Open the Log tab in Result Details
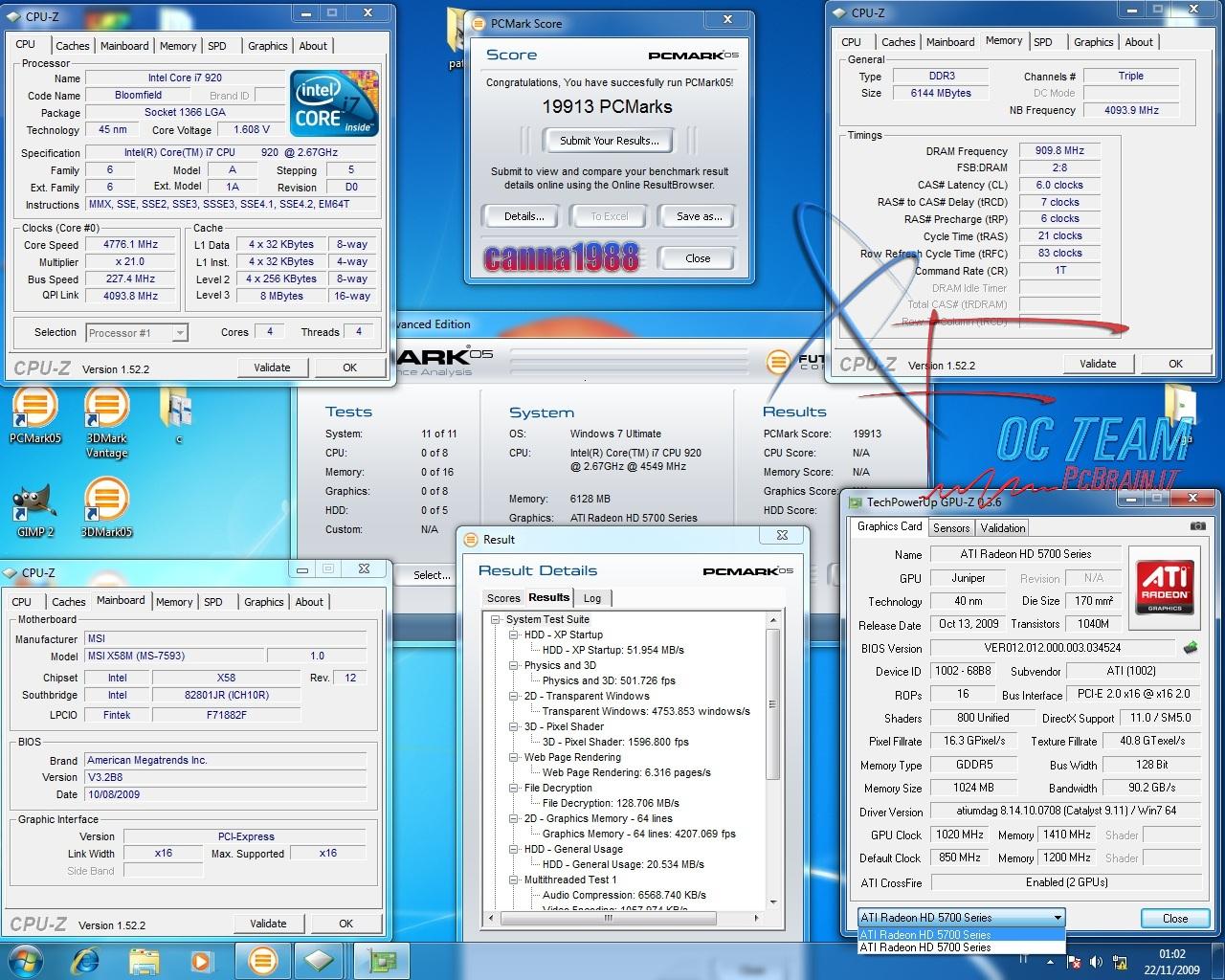The height and width of the screenshot is (980, 1225). pos(592,598)
